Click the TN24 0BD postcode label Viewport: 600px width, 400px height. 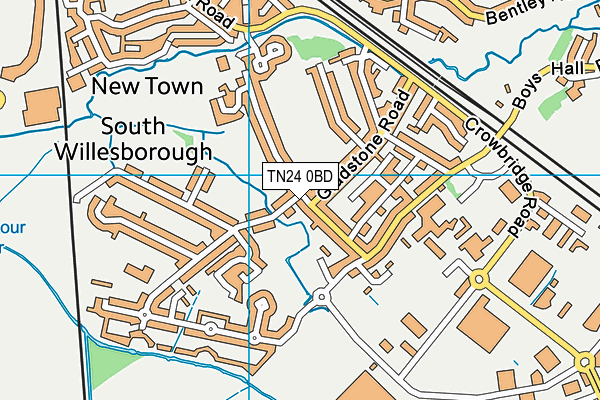299,176
